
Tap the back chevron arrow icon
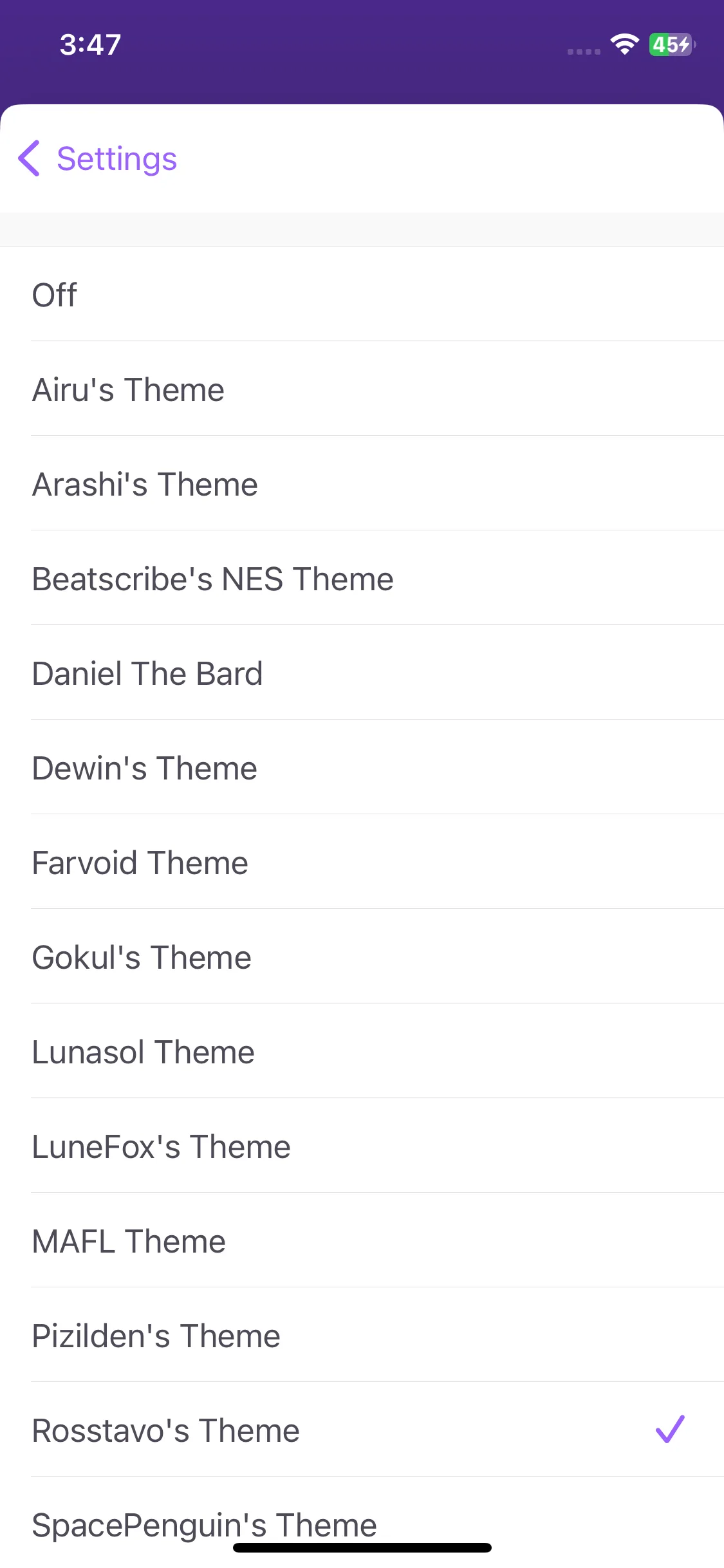(29, 158)
